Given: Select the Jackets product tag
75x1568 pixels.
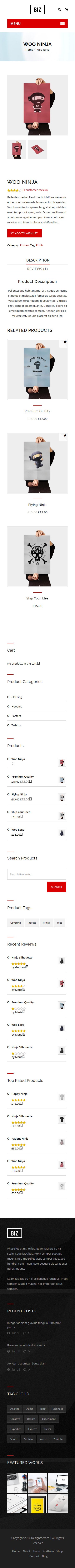Looking at the screenshot, I should pos(31,922).
